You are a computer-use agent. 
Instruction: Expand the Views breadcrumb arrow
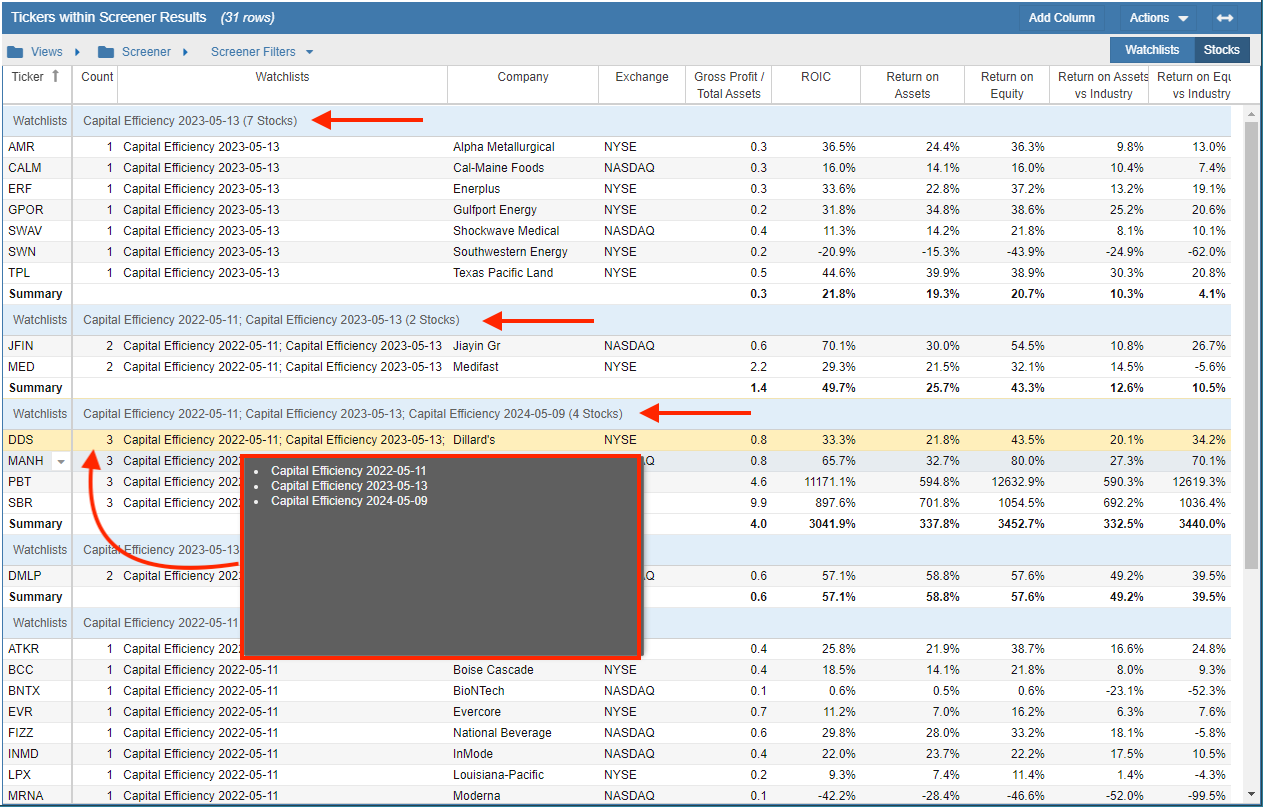pyautogui.click(x=77, y=52)
